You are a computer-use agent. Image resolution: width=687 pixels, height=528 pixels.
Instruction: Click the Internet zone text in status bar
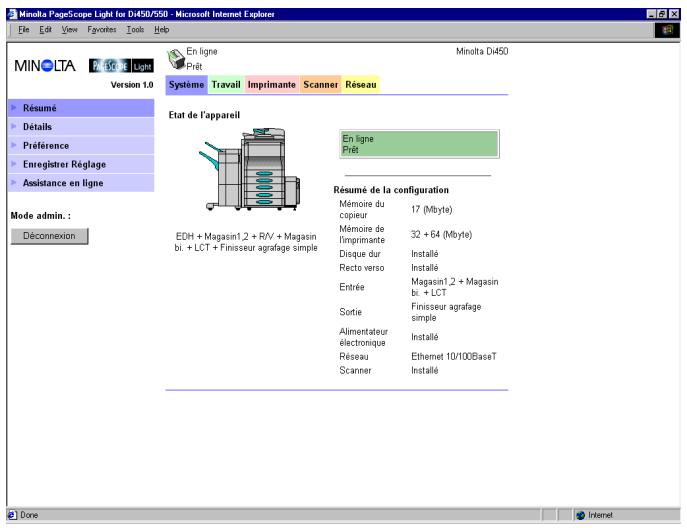click(600, 515)
